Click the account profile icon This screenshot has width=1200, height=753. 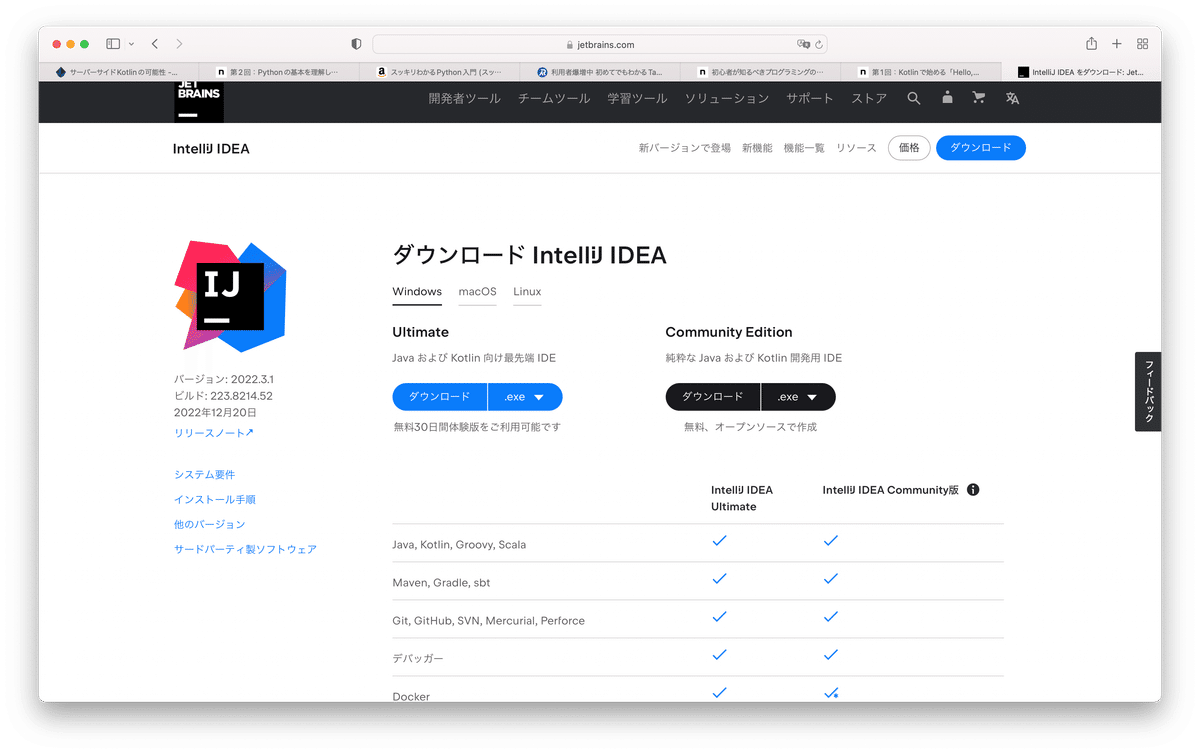click(x=947, y=98)
